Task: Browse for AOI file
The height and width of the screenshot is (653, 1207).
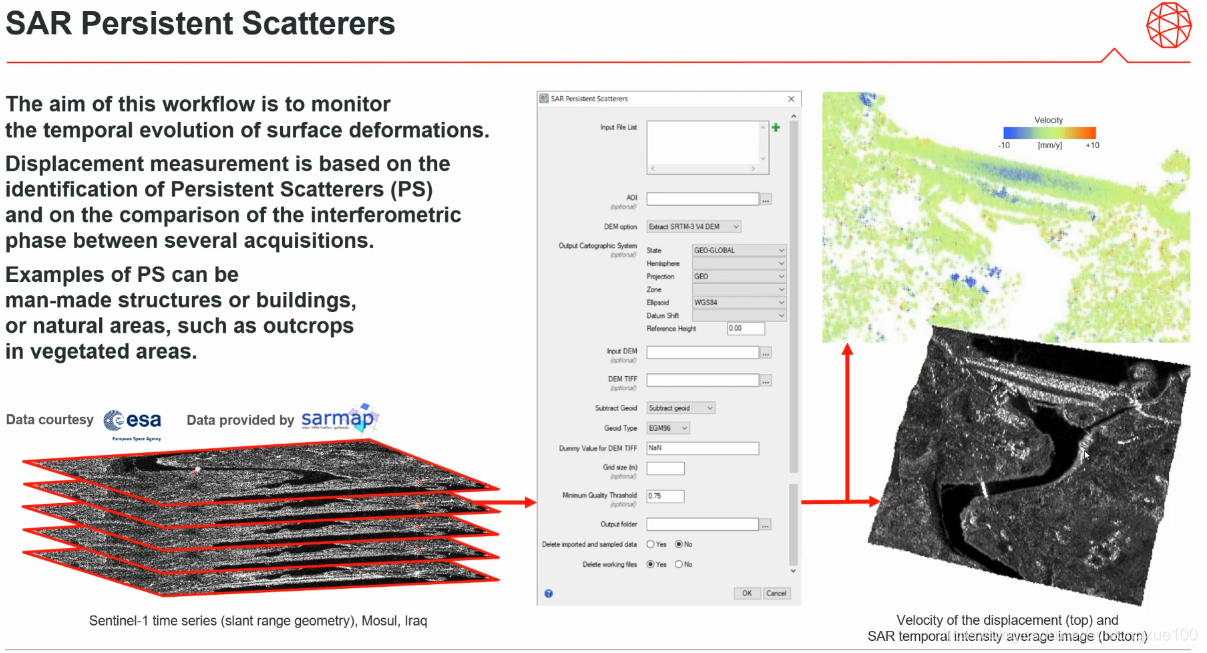Action: (766, 199)
